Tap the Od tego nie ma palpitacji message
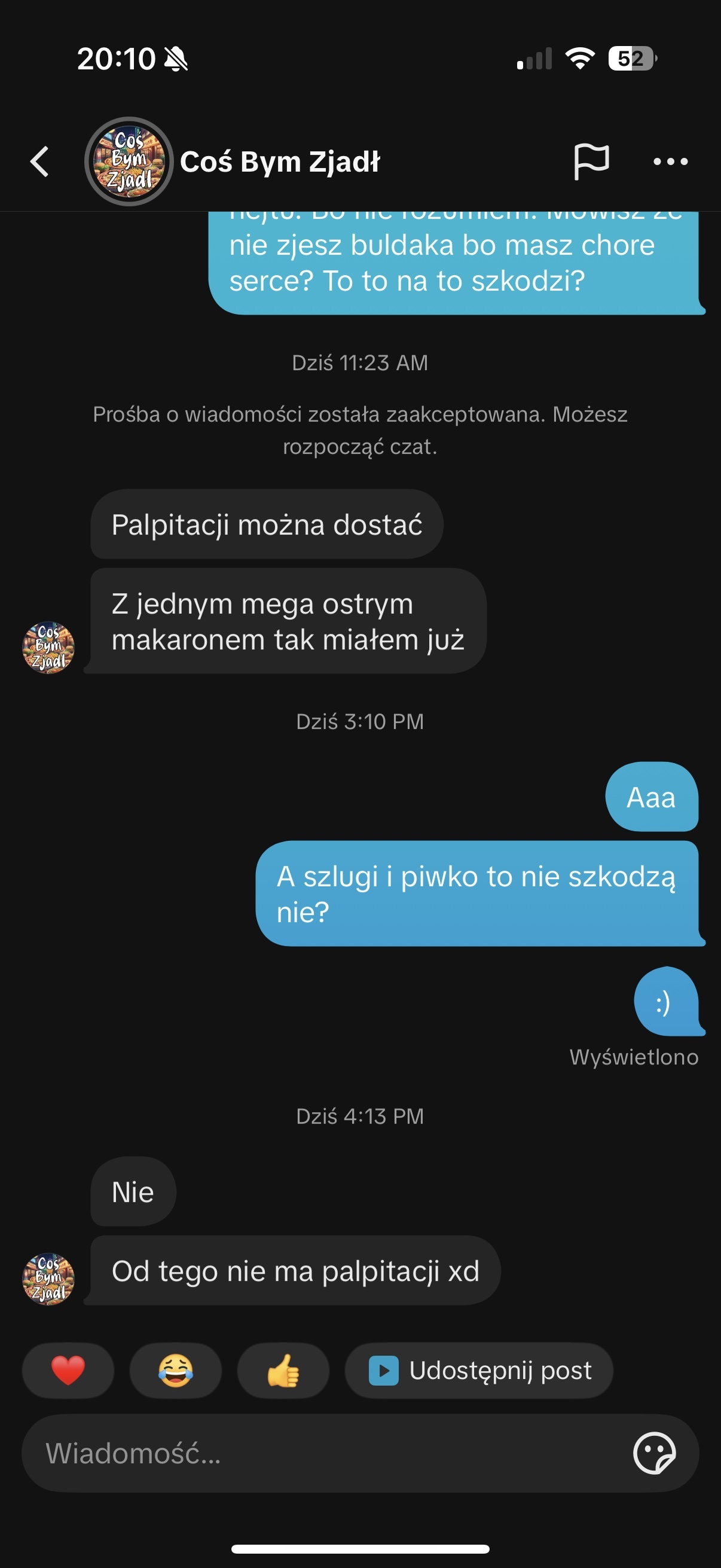This screenshot has width=721, height=1568. (x=294, y=1270)
